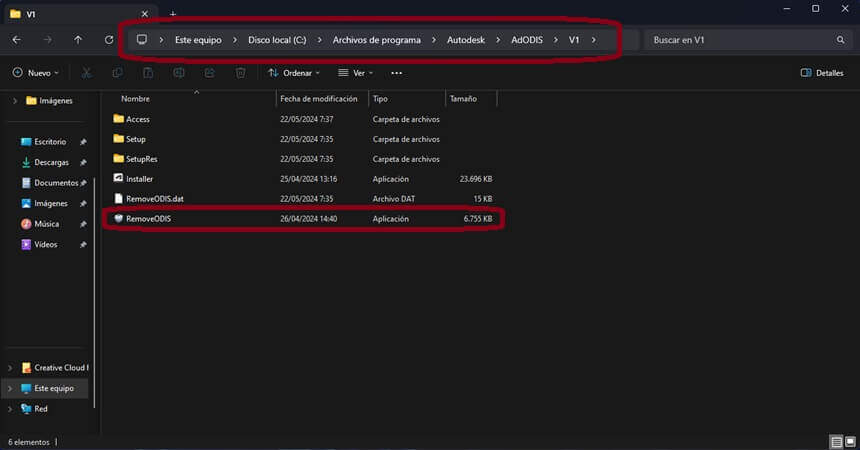Navigate to AdODIS breadcrumb

click(527, 40)
